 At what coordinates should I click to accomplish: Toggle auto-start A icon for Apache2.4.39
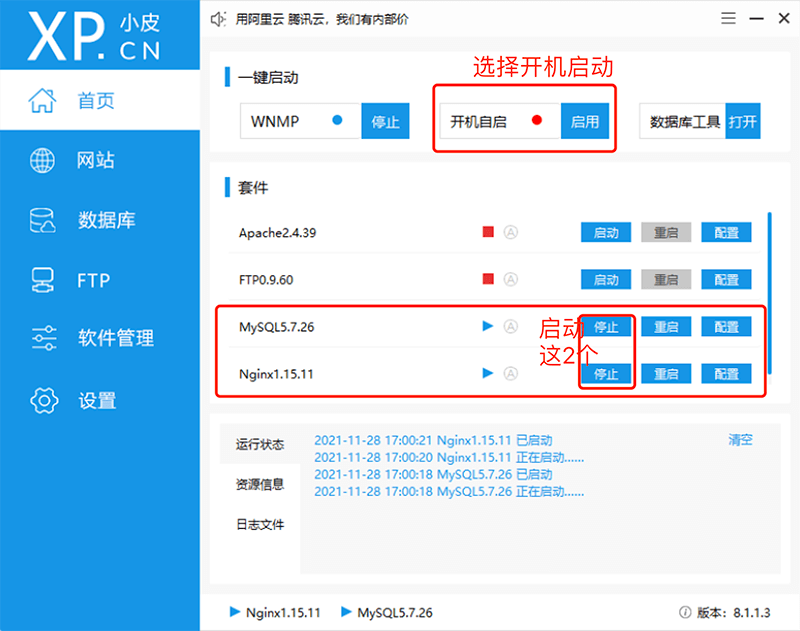click(511, 232)
